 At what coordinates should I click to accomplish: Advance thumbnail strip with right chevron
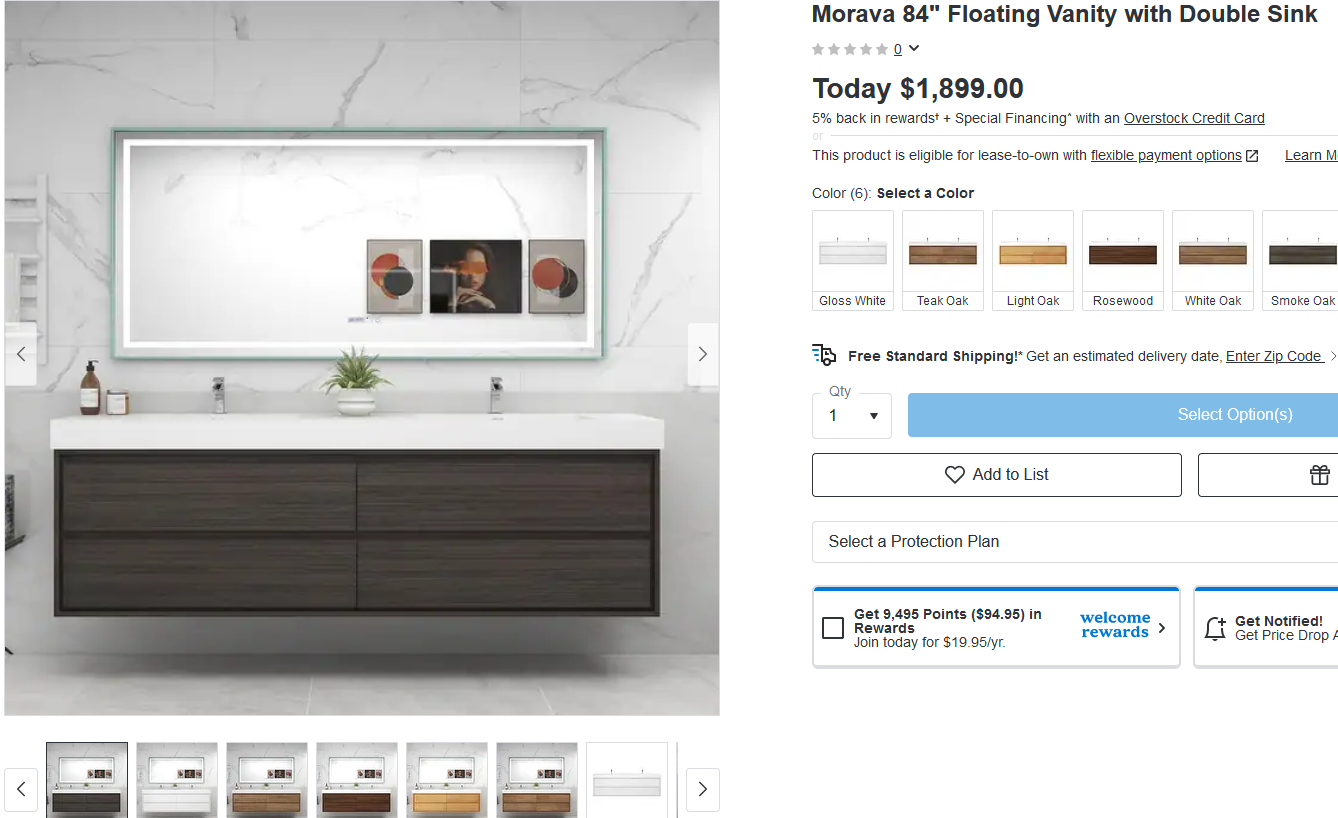tap(702, 790)
